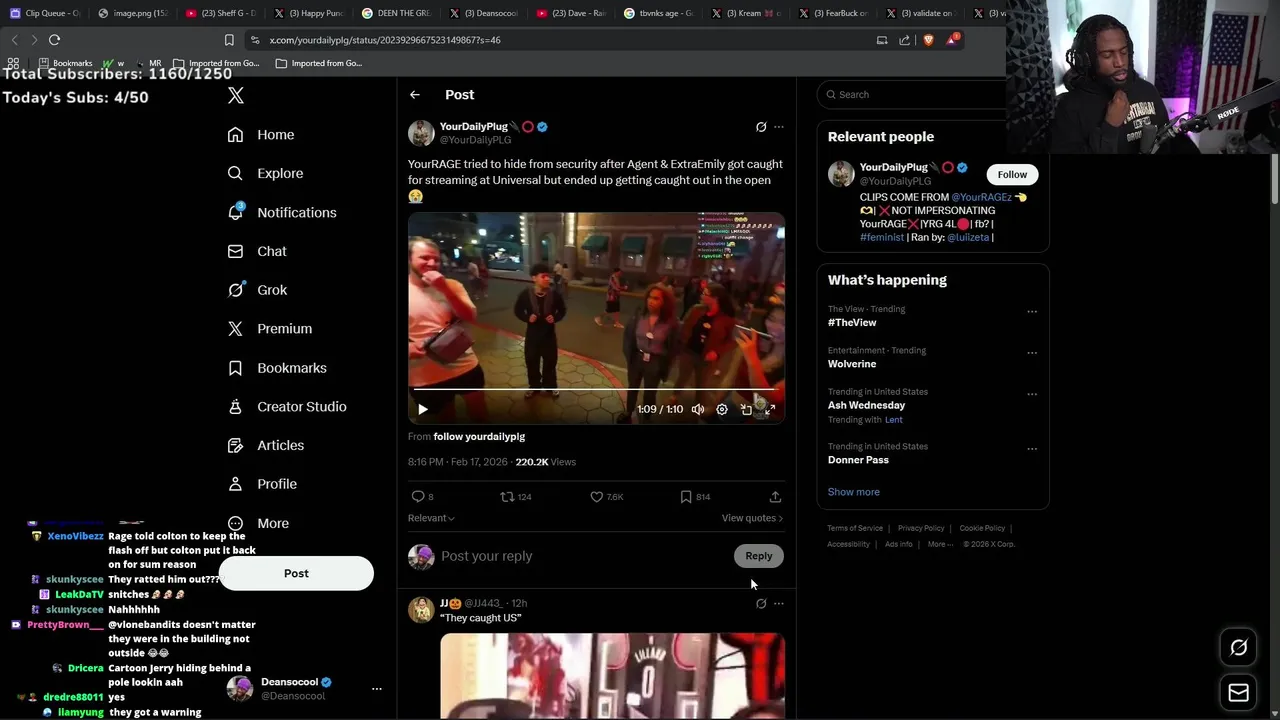Image resolution: width=1280 pixels, height=720 pixels.
Task: Open more options for #TheView trend
Action: coord(1032,312)
